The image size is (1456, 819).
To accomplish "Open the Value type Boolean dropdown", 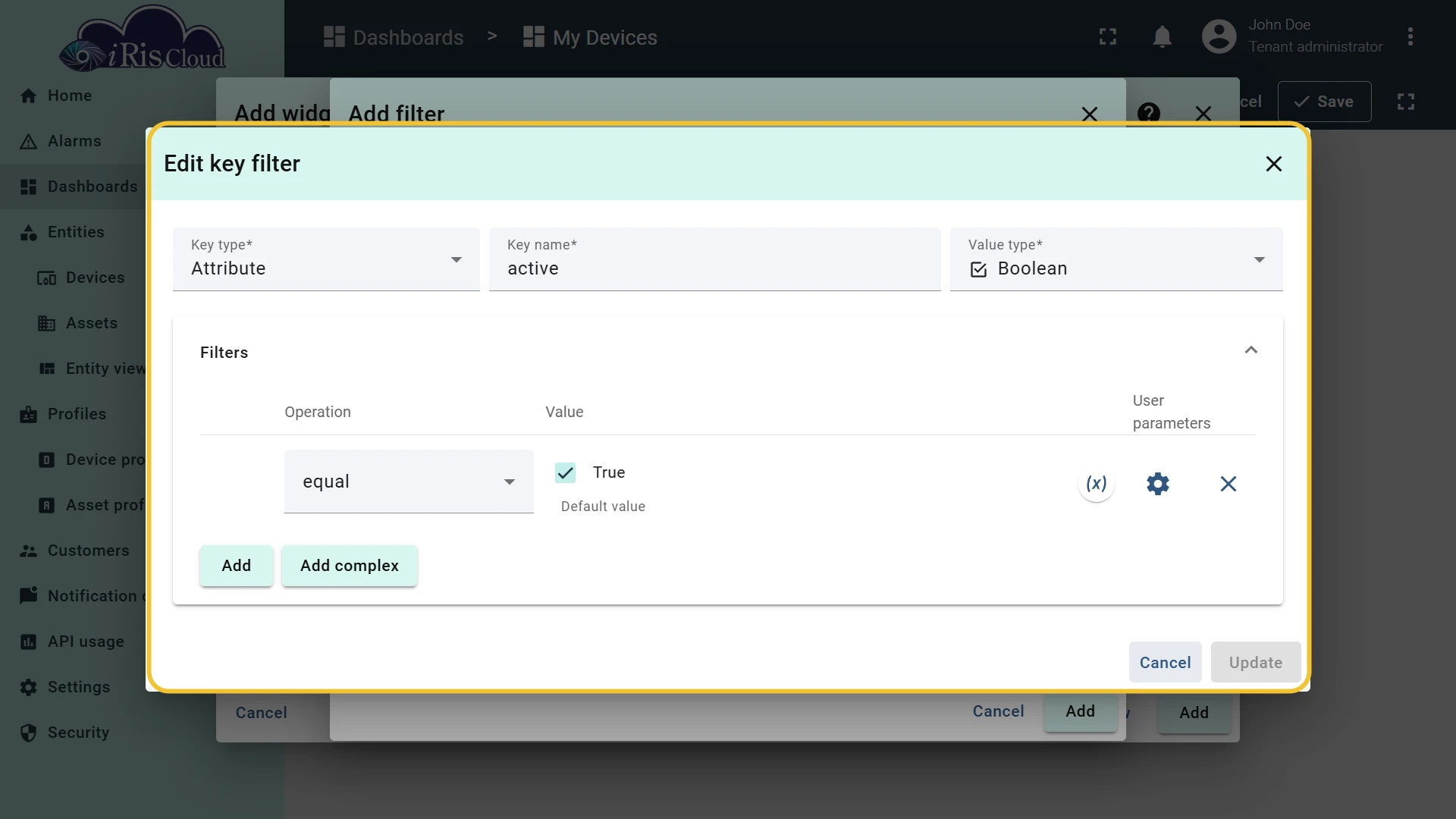I will (1116, 259).
